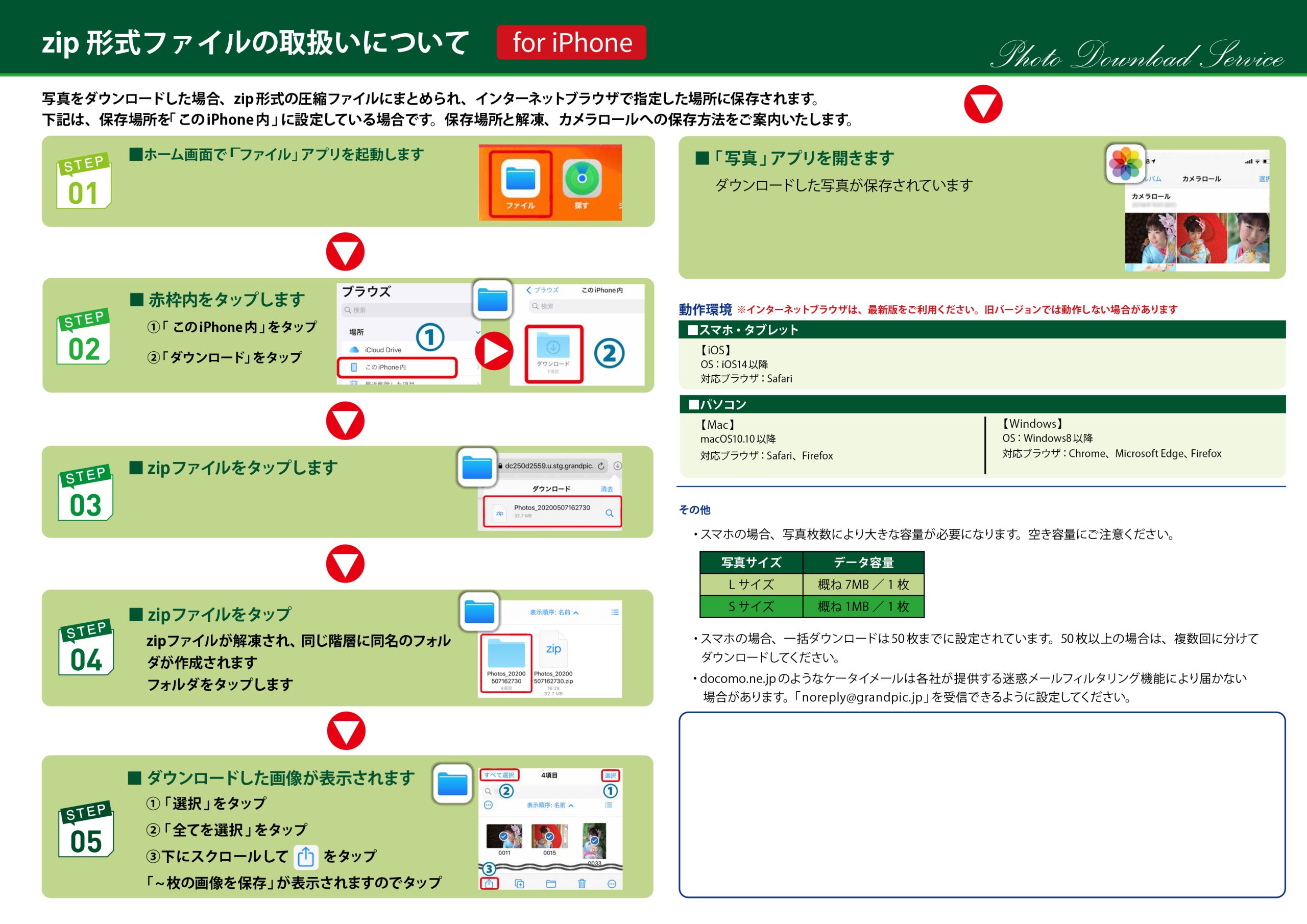
Task: Open the このiPhone内 row in Browse list
Action: (x=397, y=367)
